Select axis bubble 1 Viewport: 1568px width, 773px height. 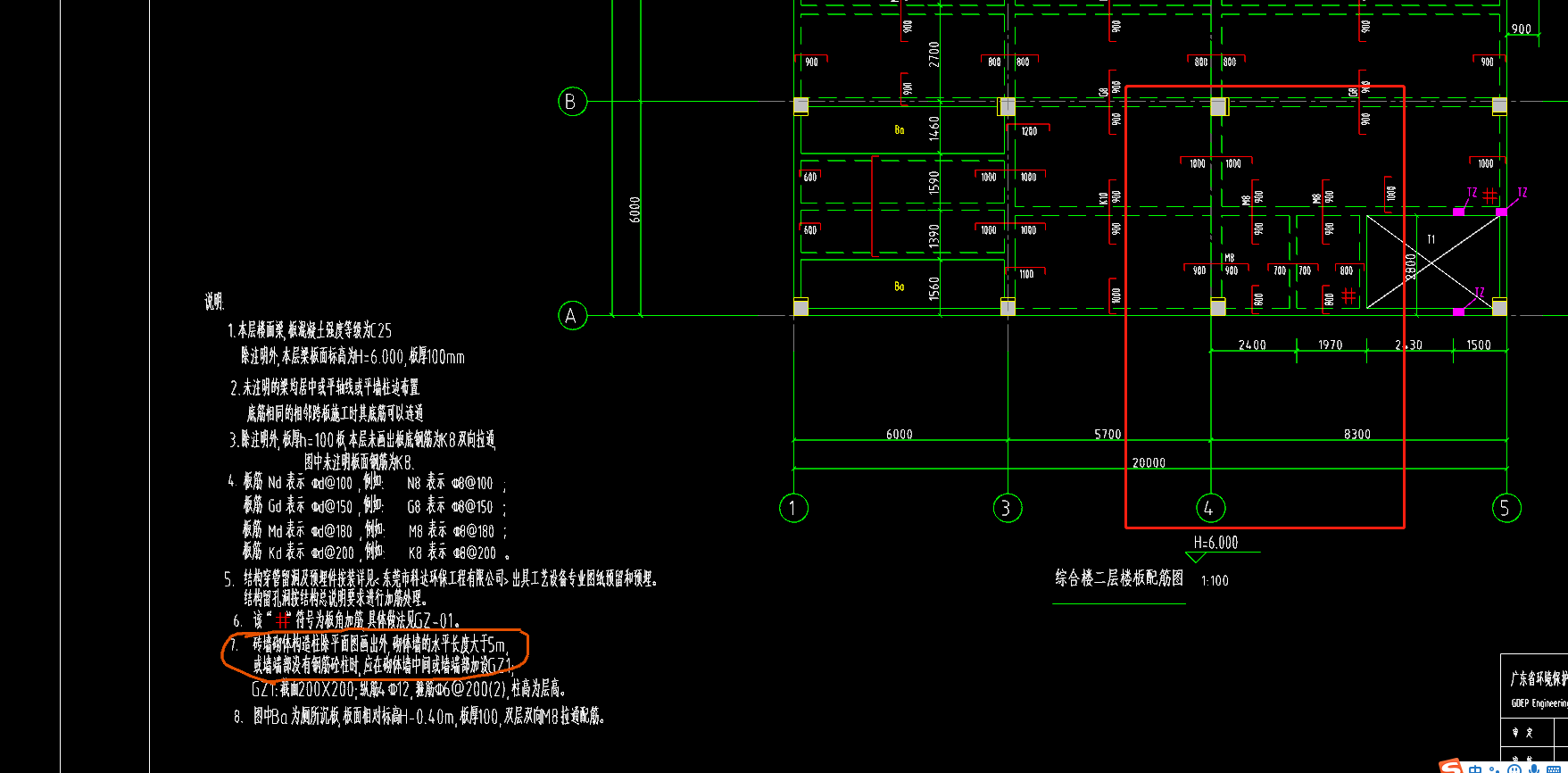(x=793, y=508)
